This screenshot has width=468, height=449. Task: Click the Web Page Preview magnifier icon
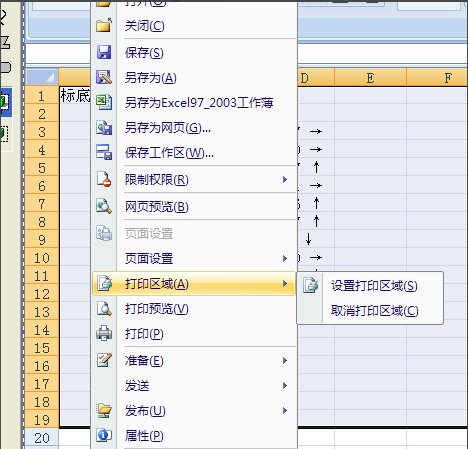[x=104, y=206]
